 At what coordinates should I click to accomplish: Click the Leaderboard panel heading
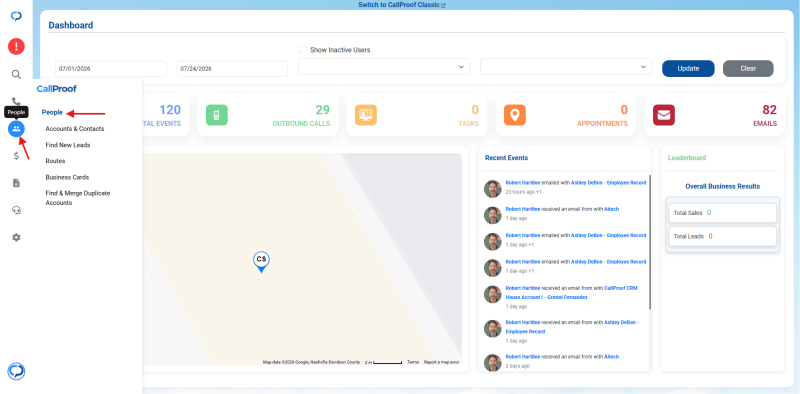687,158
